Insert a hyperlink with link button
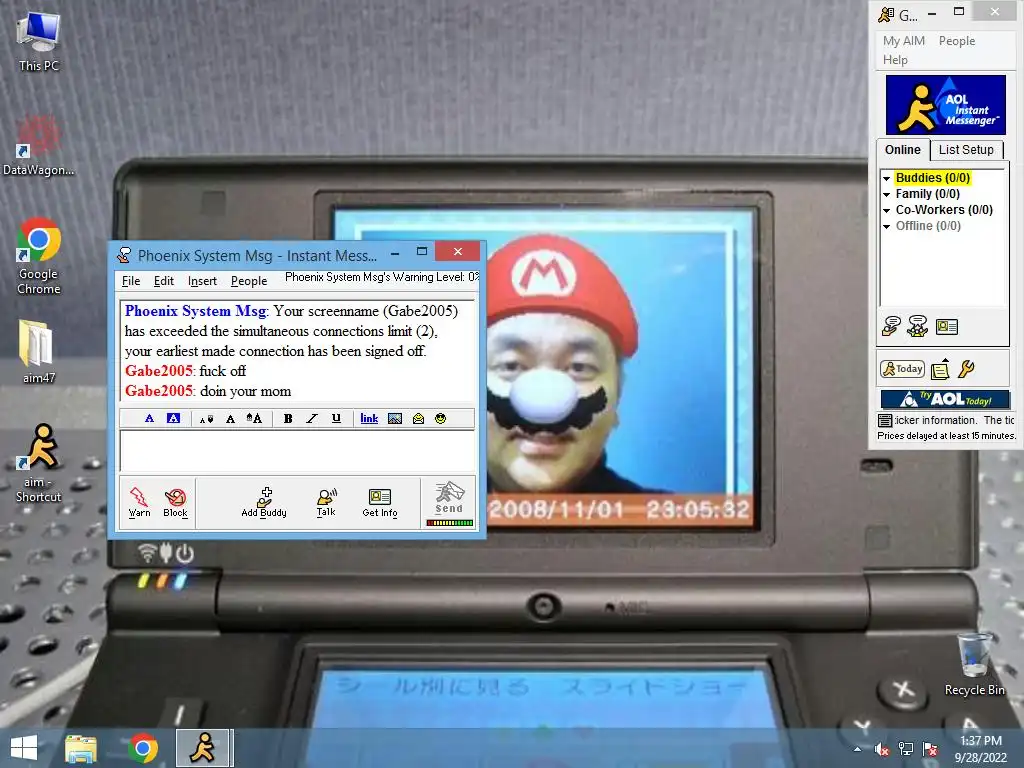The image size is (1024, 768). coord(369,419)
